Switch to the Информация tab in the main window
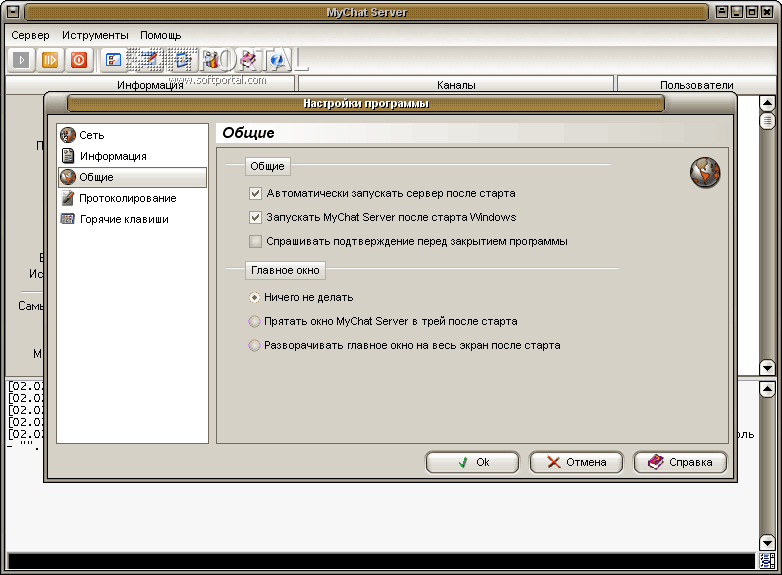 (150, 85)
